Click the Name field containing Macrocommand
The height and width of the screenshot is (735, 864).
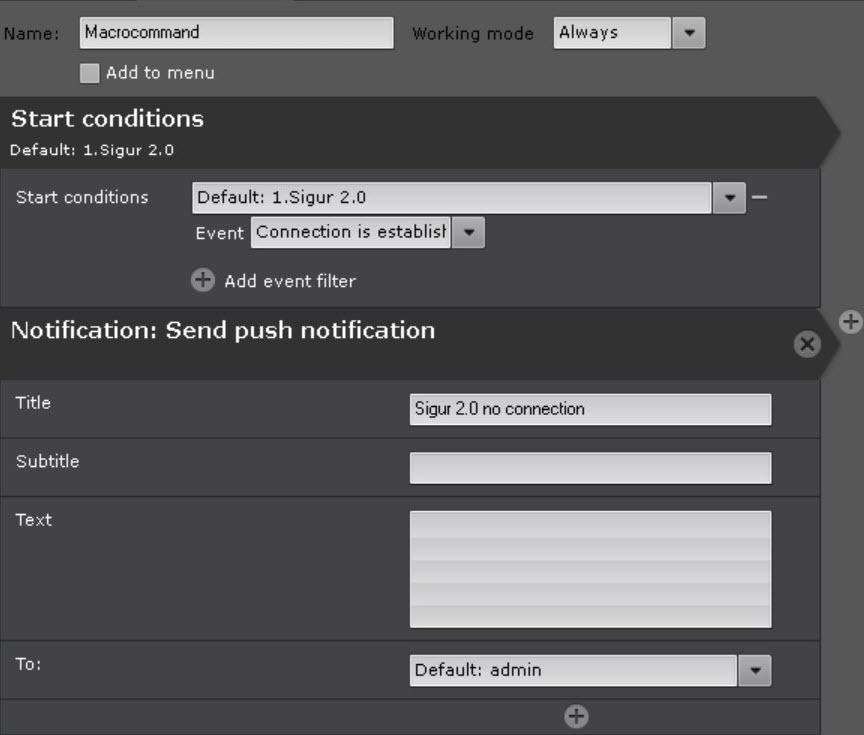236,32
